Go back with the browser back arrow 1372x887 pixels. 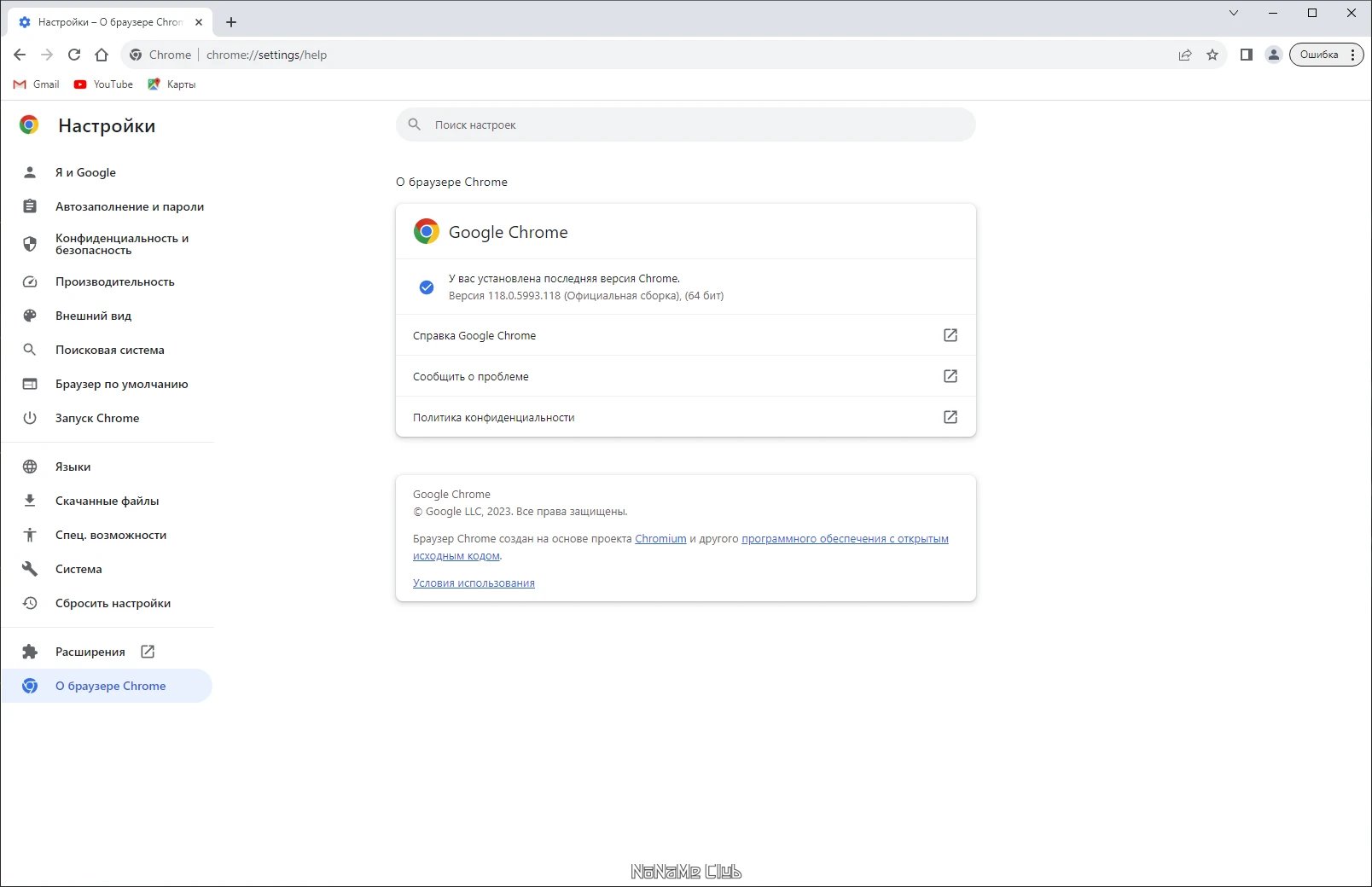(x=20, y=55)
